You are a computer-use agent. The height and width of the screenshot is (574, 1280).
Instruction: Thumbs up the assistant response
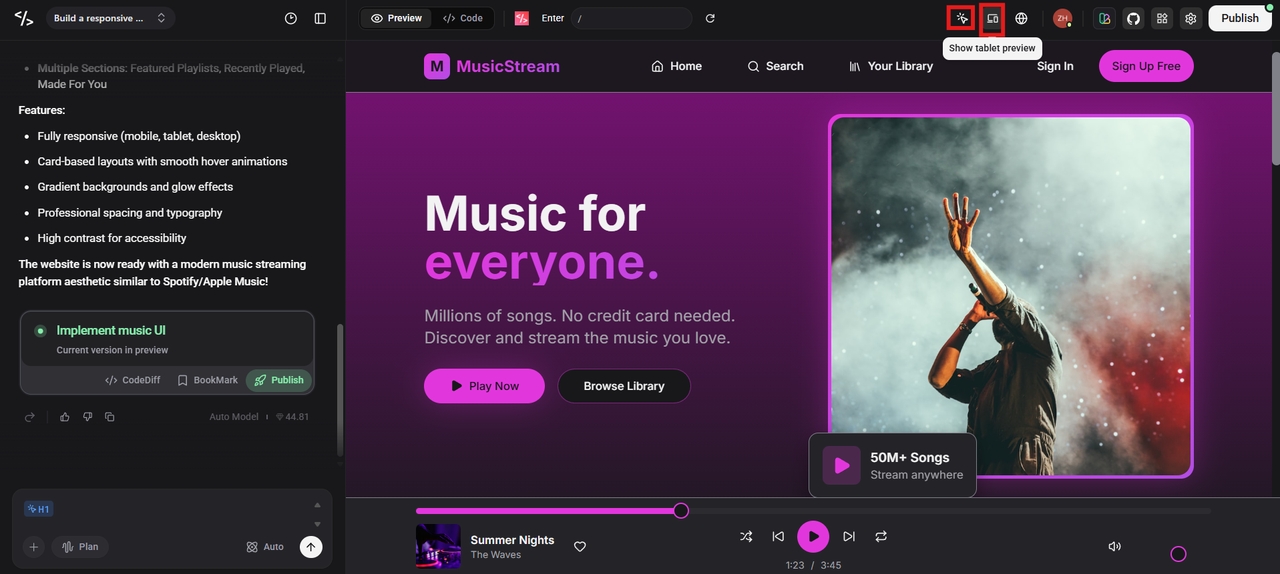coord(65,417)
